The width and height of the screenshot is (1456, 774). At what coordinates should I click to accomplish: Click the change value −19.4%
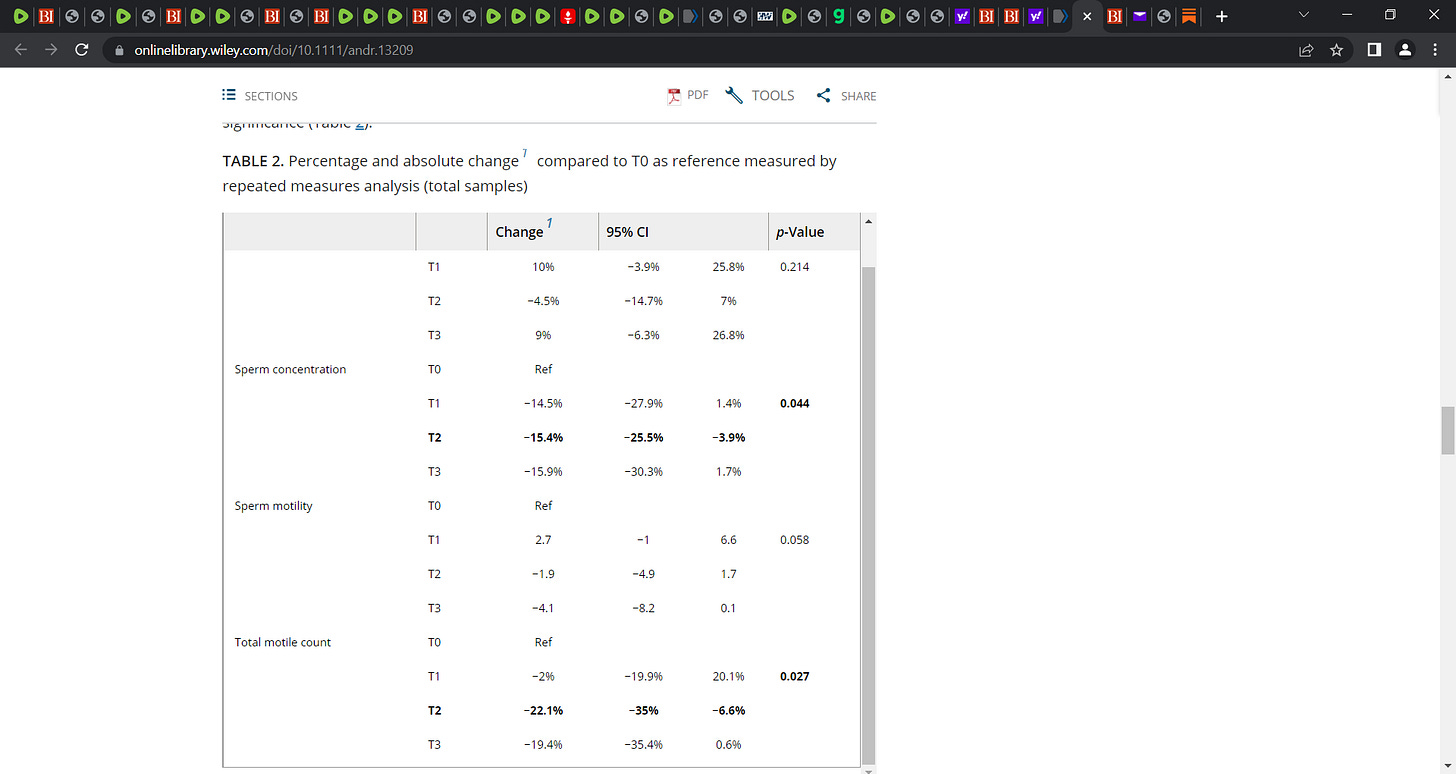(543, 744)
